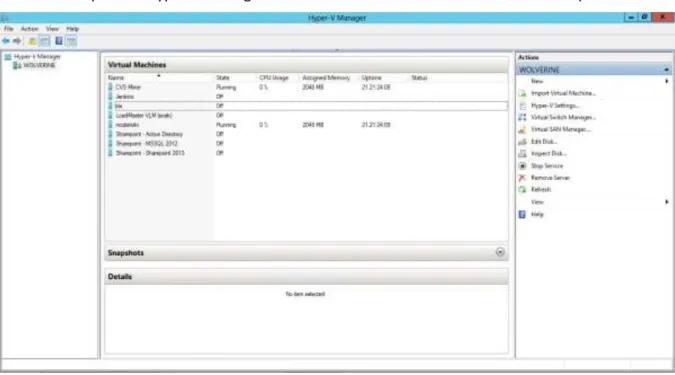Select the running VM below LoadMaster

[x=307, y=125]
